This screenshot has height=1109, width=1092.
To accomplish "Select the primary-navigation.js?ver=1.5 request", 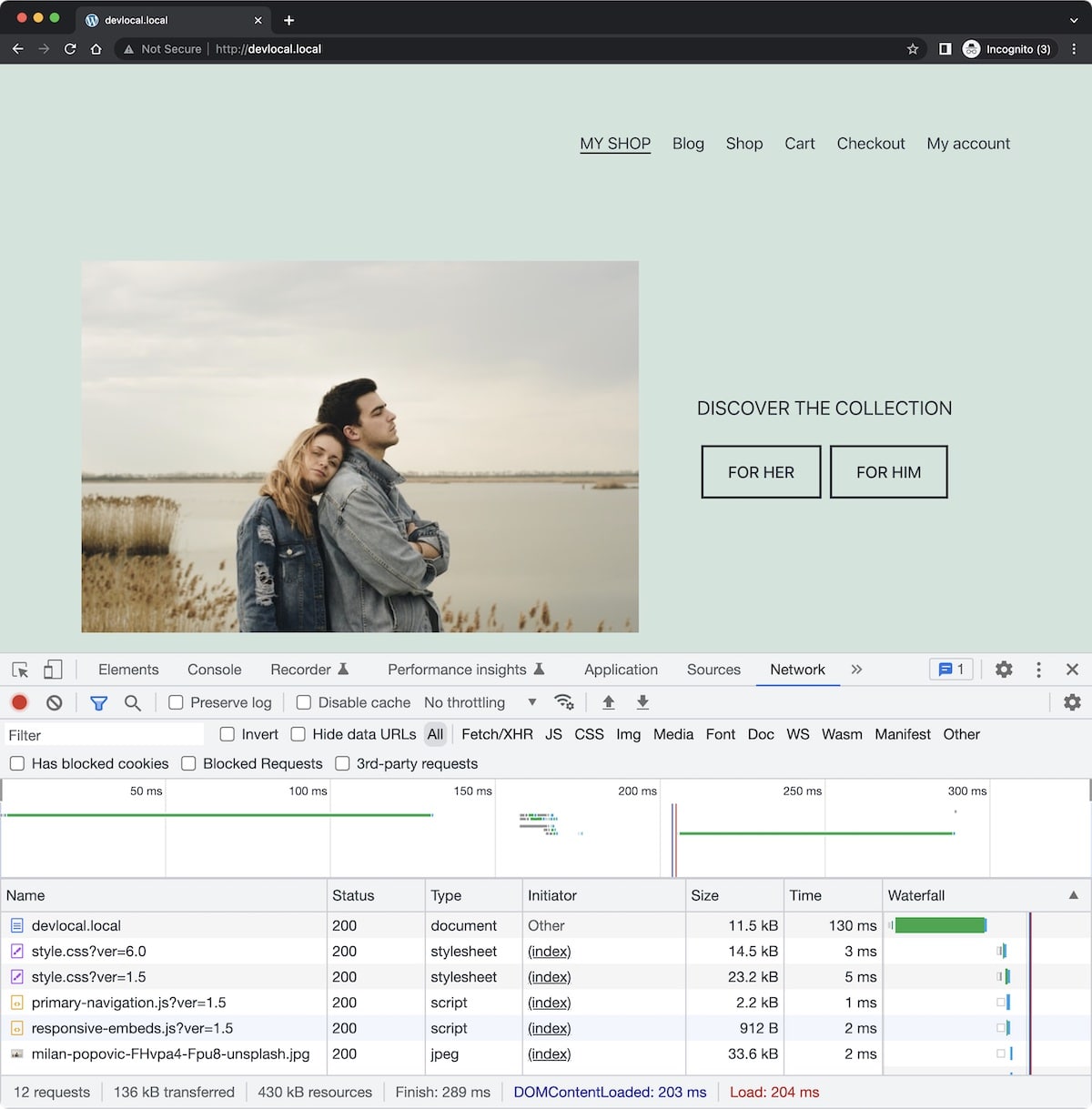I will coord(546,1003).
